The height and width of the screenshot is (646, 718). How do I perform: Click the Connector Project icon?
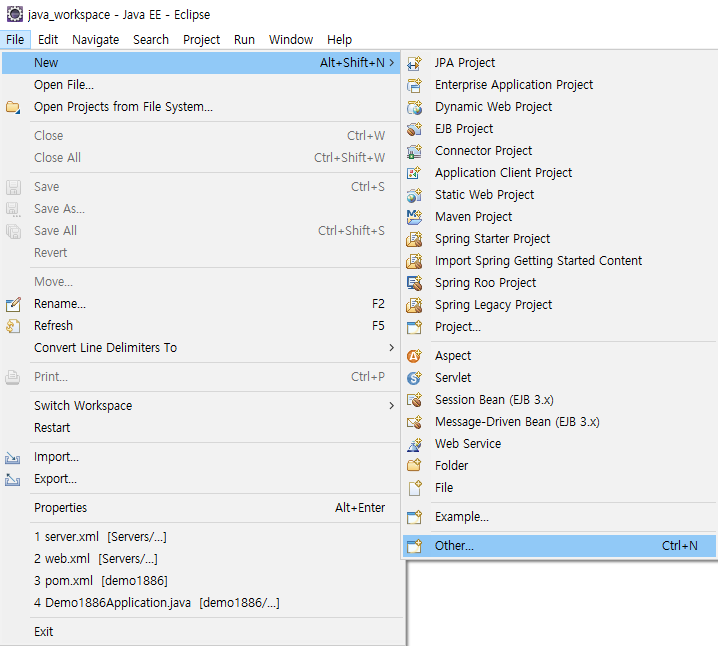(414, 151)
